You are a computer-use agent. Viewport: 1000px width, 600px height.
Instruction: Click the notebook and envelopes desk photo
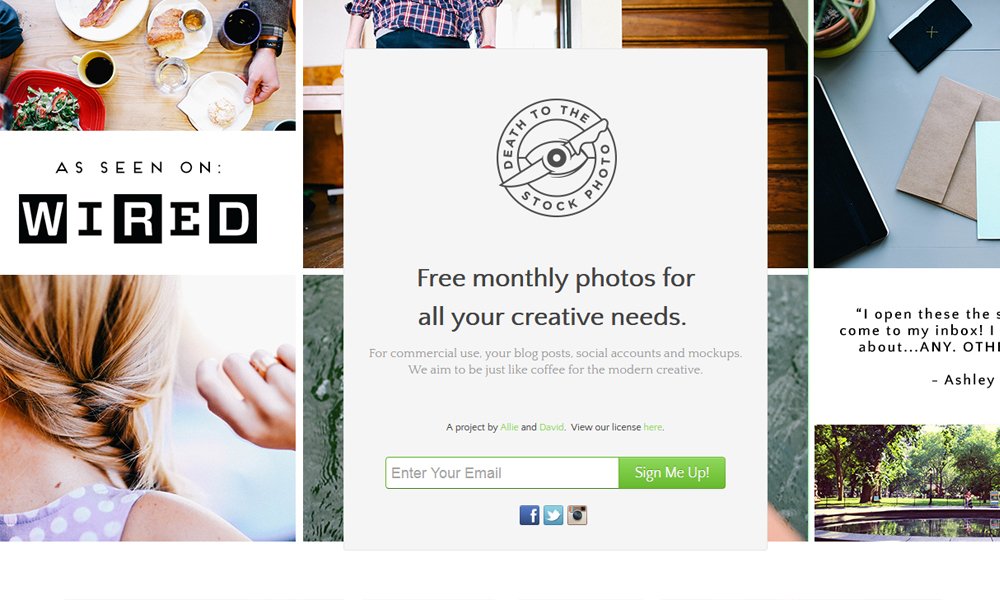coord(907,134)
